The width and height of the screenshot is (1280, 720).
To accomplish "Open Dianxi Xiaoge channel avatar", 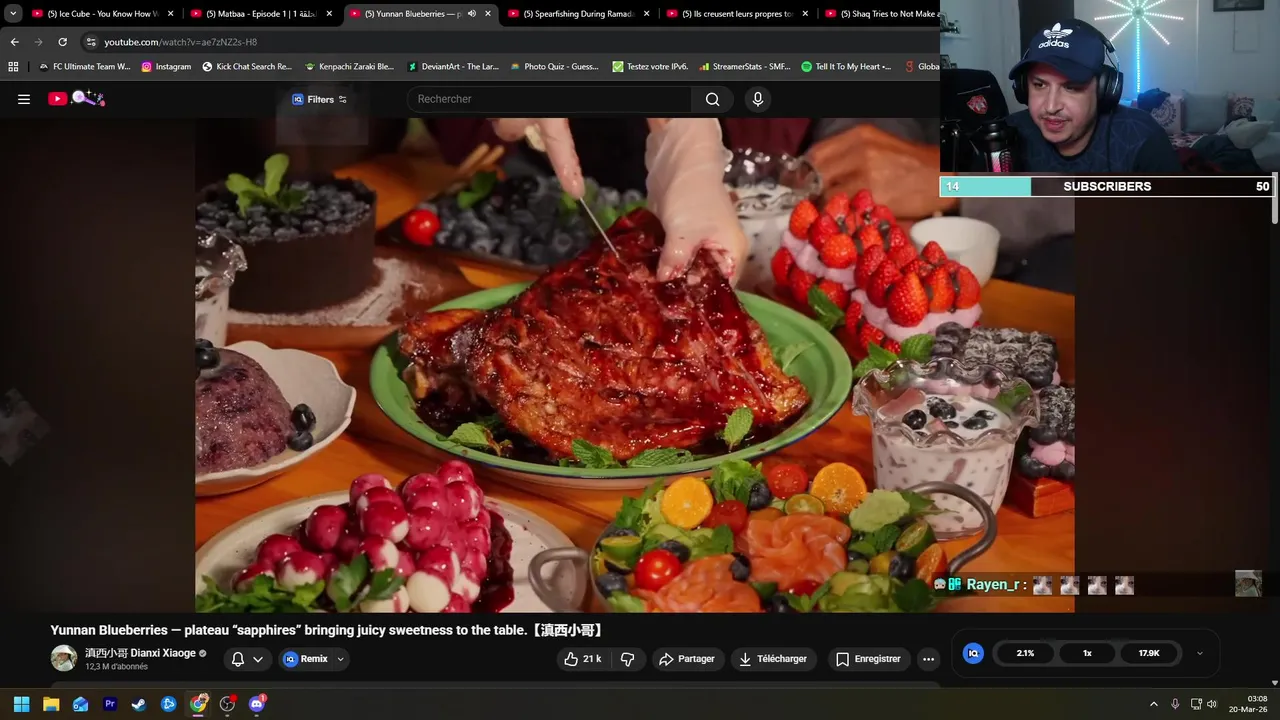I will [x=64, y=658].
